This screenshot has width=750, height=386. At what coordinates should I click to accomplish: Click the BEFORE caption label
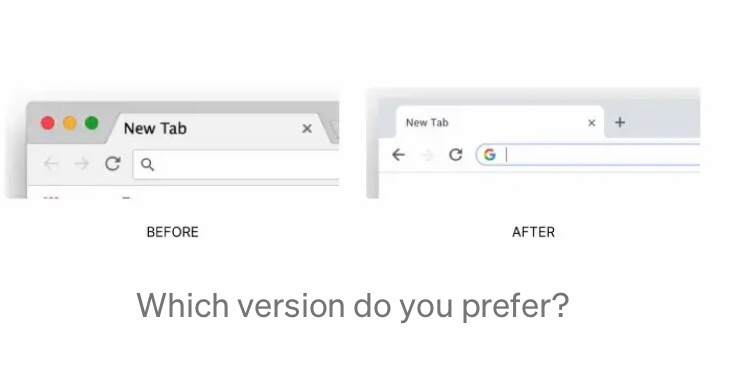[x=172, y=232]
